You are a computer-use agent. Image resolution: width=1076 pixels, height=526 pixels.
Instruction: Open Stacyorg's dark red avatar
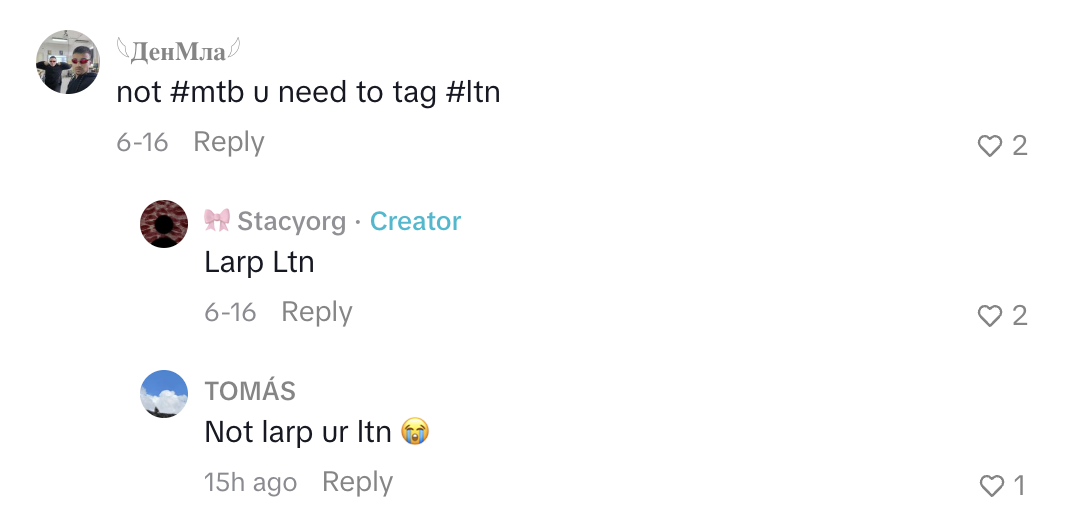[164, 224]
